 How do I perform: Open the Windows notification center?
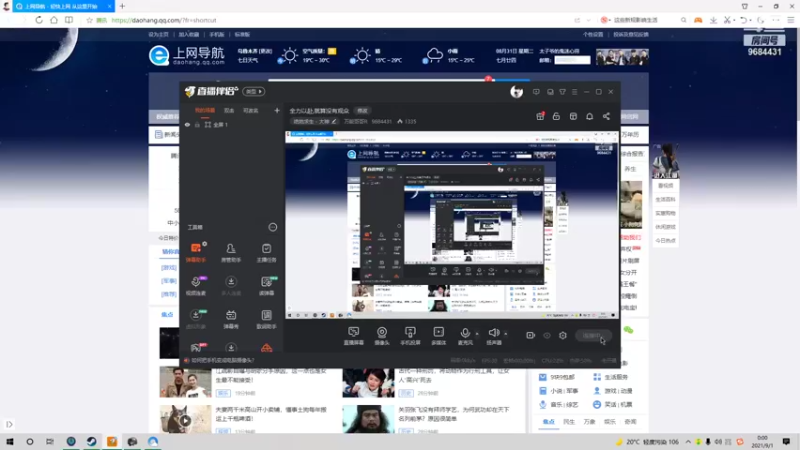(786, 442)
